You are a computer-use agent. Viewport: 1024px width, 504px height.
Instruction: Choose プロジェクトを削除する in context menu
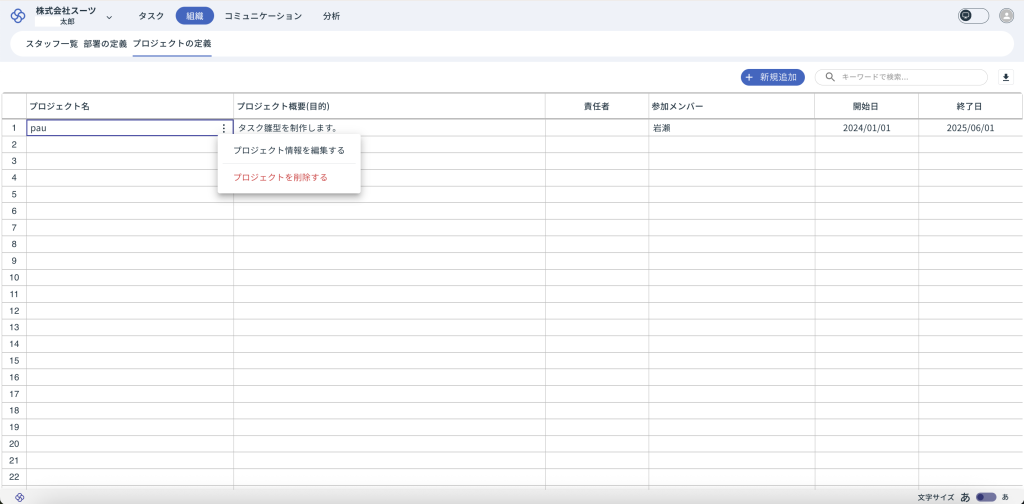[280, 177]
